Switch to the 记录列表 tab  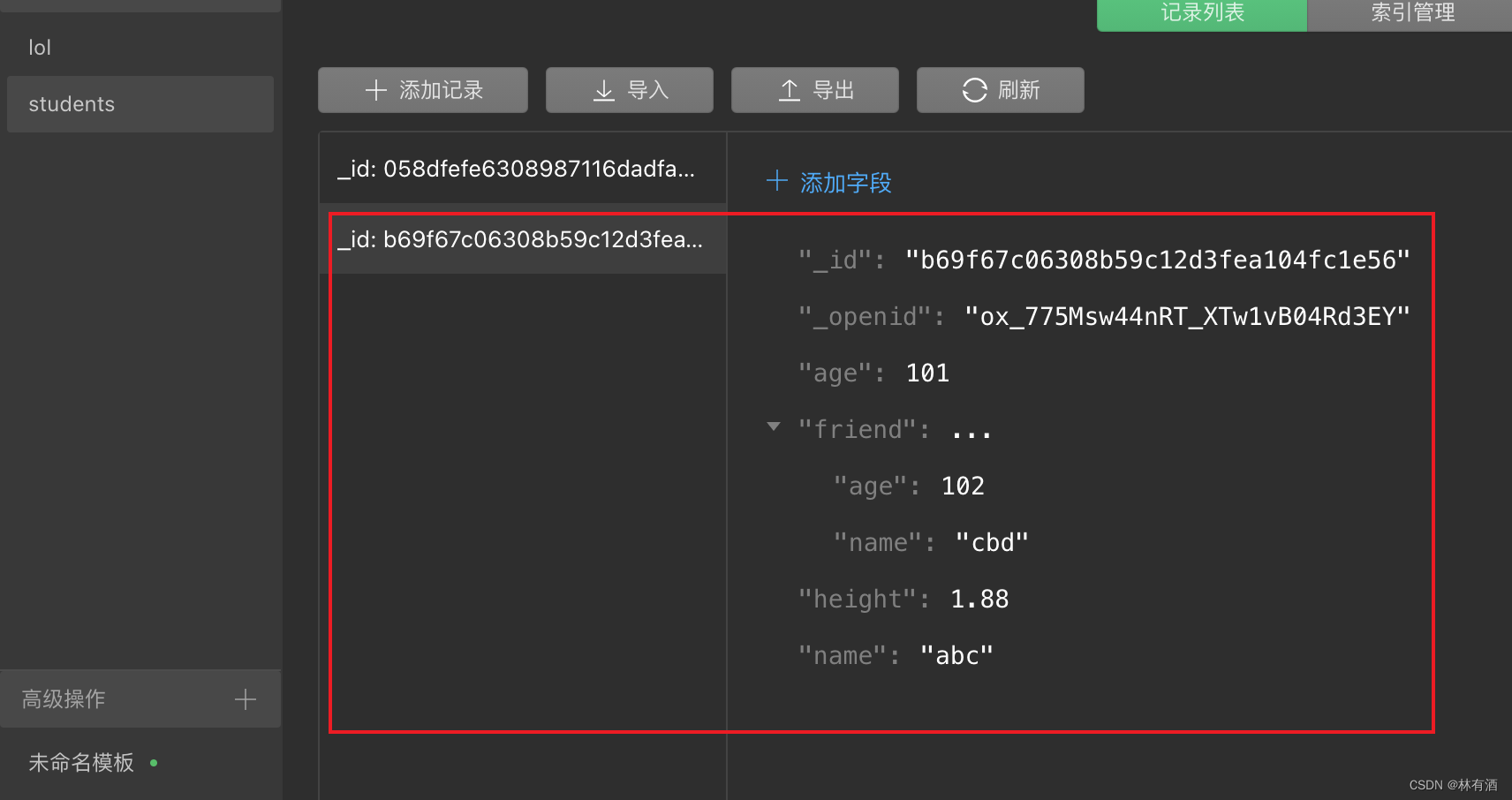coord(1202,15)
